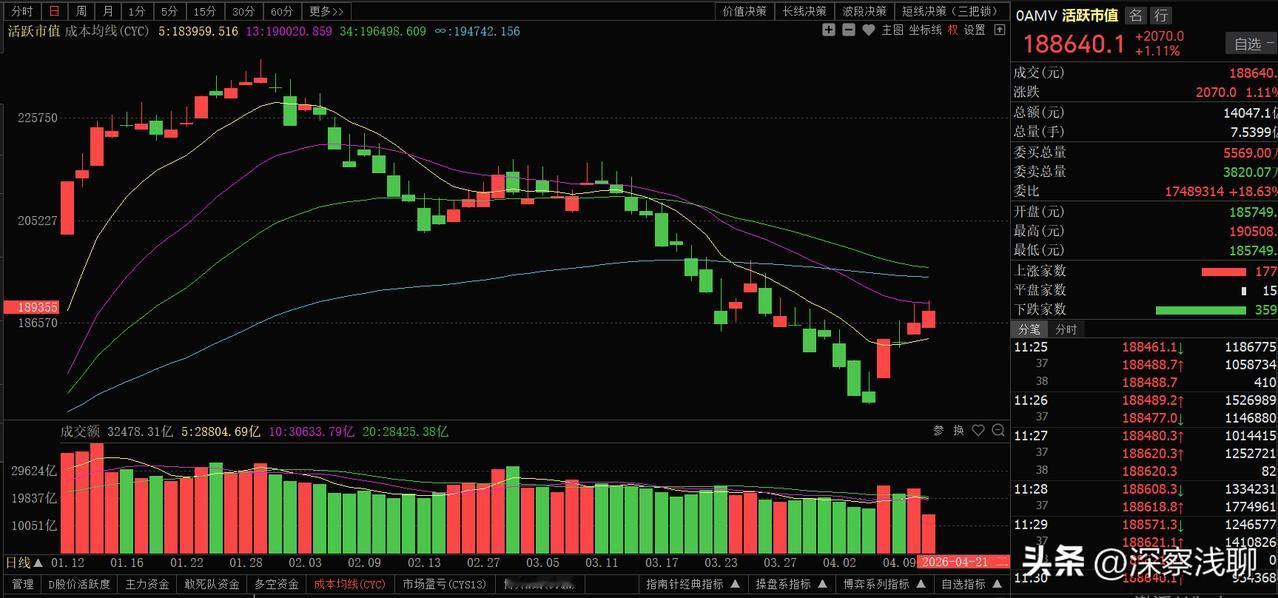Switch to the 60分 period
This screenshot has height=598, width=1278.
[x=282, y=11]
